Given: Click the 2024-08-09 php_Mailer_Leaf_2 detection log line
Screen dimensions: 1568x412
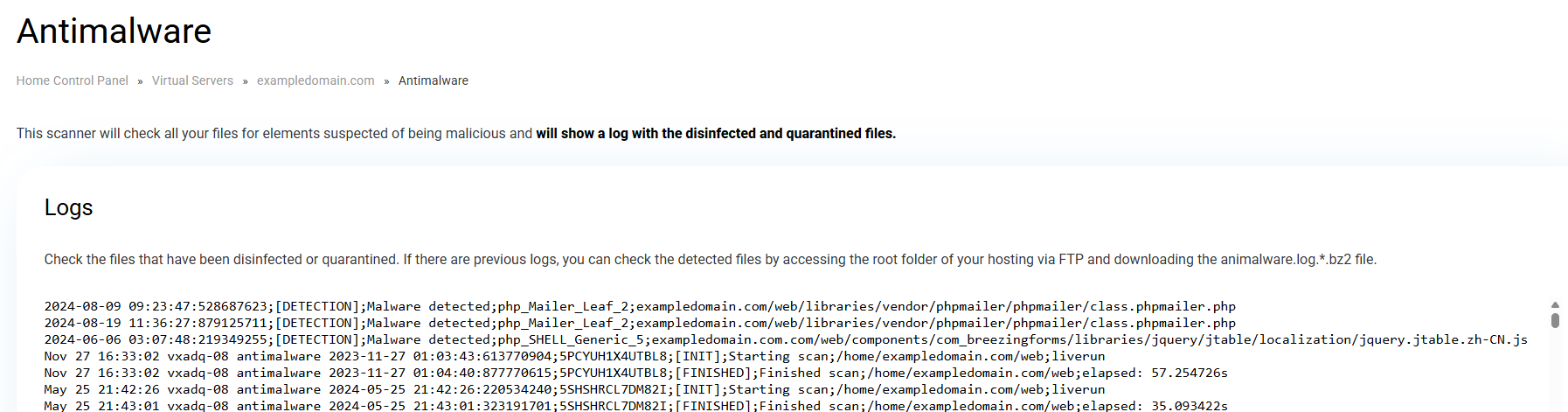Looking at the screenshot, I should (x=640, y=306).
